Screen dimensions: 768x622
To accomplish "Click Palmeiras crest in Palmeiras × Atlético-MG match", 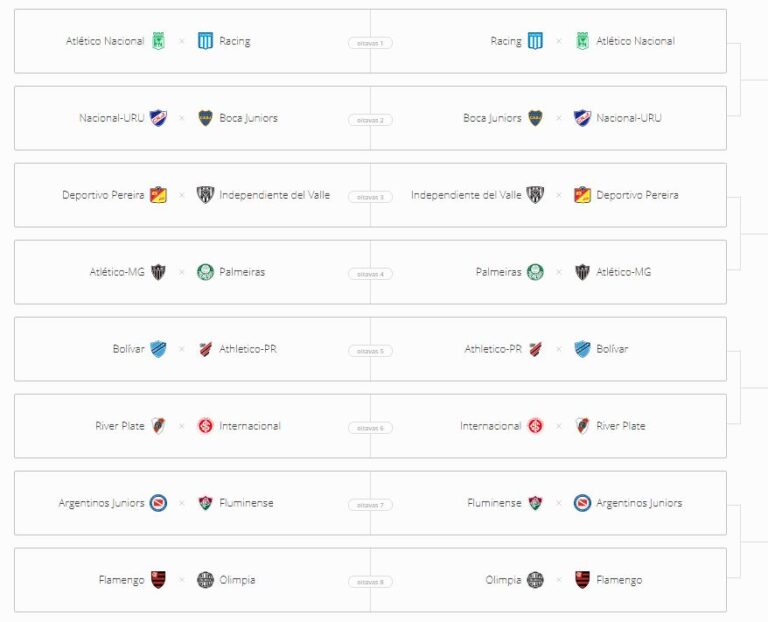I will click(535, 272).
